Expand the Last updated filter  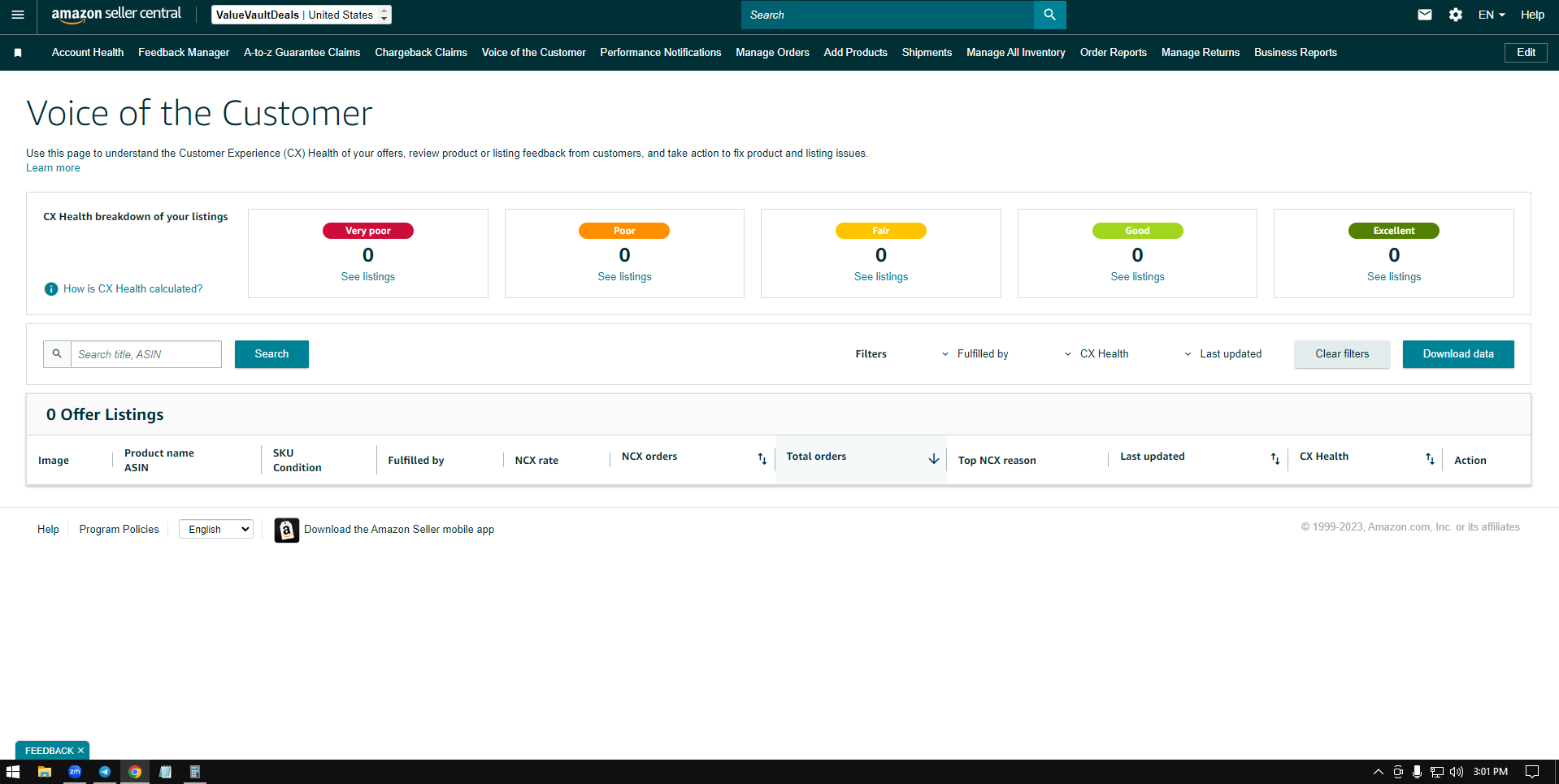1222,354
